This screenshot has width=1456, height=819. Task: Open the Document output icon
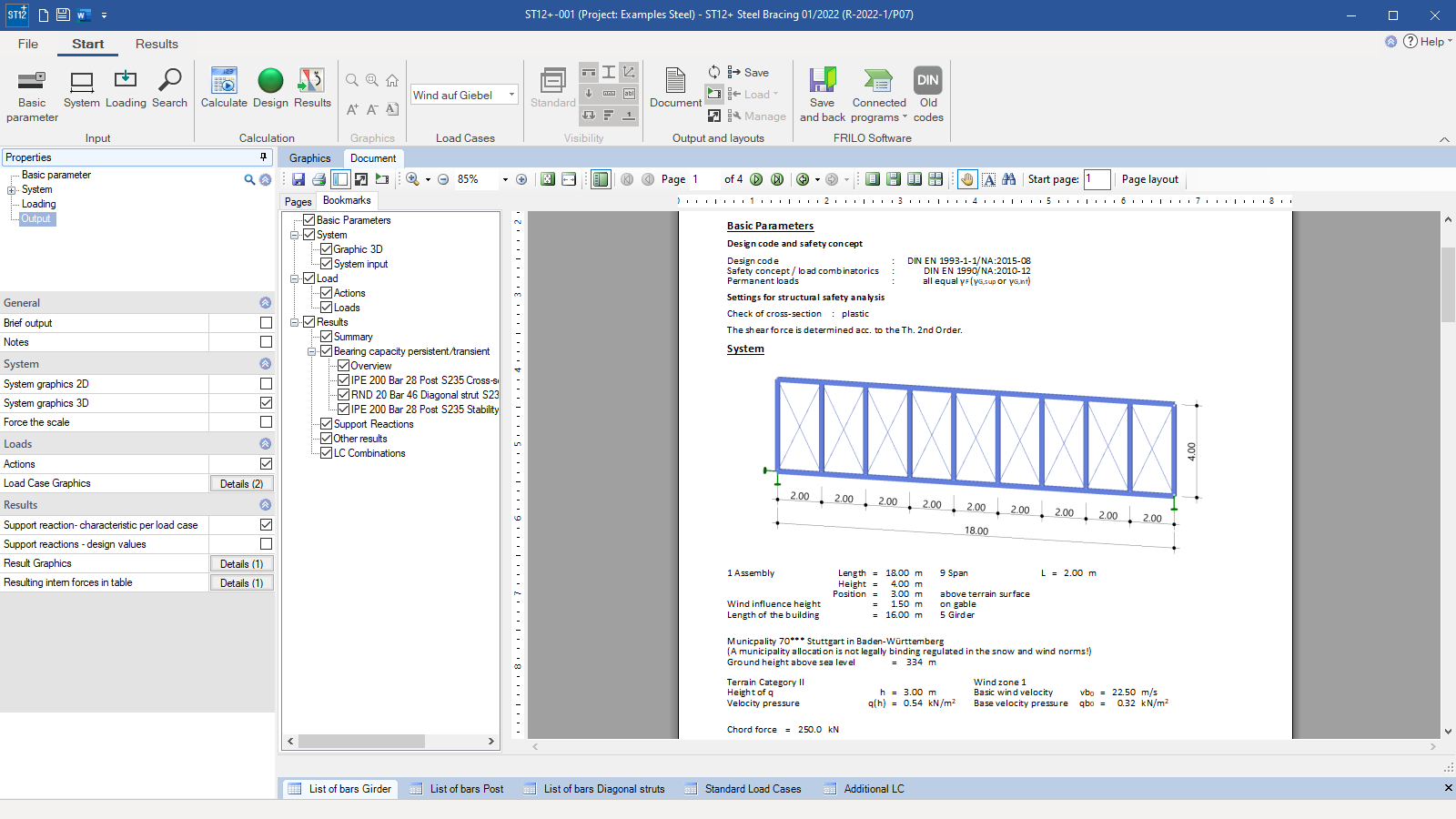pyautogui.click(x=675, y=89)
